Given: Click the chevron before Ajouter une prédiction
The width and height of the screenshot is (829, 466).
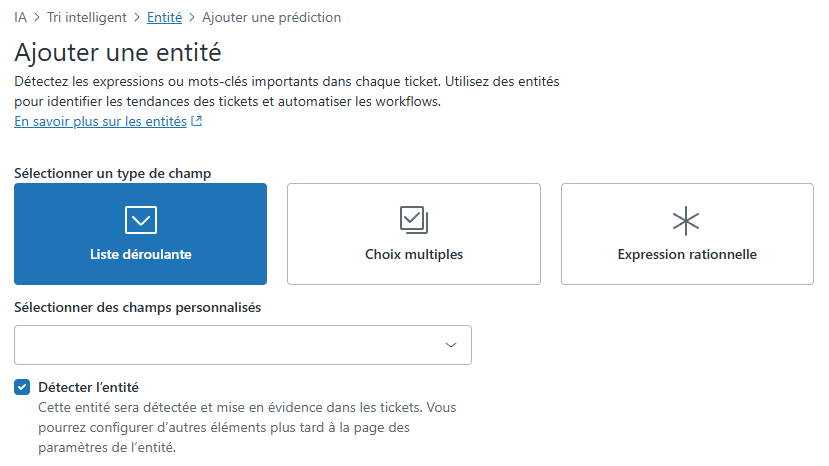Looking at the screenshot, I should (192, 17).
